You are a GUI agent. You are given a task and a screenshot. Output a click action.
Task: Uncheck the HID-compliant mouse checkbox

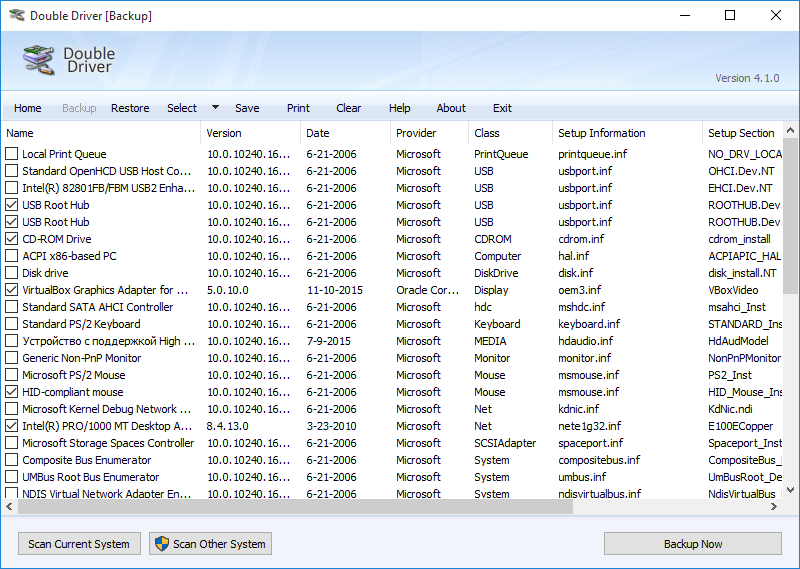coord(11,391)
